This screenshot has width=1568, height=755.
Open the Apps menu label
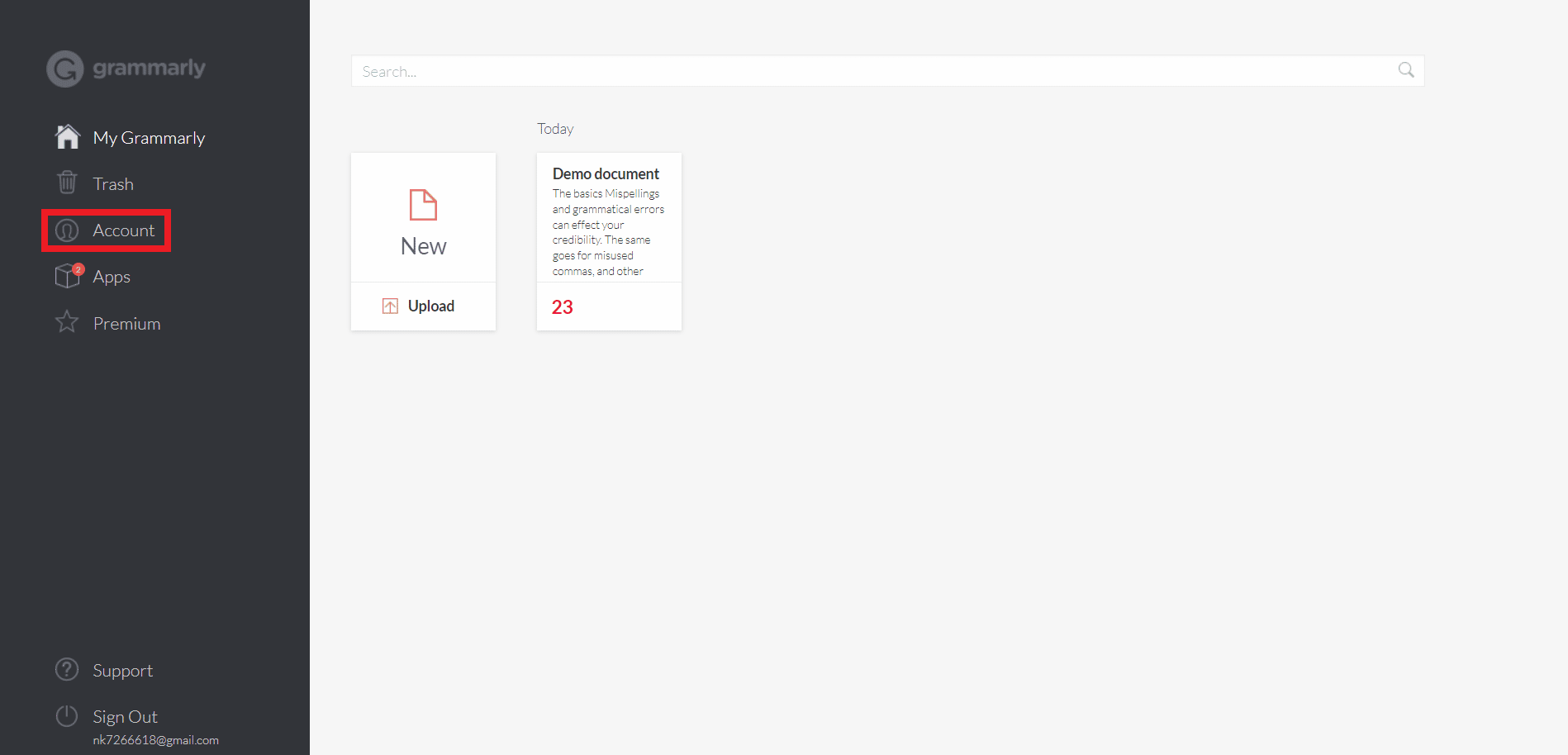(112, 278)
